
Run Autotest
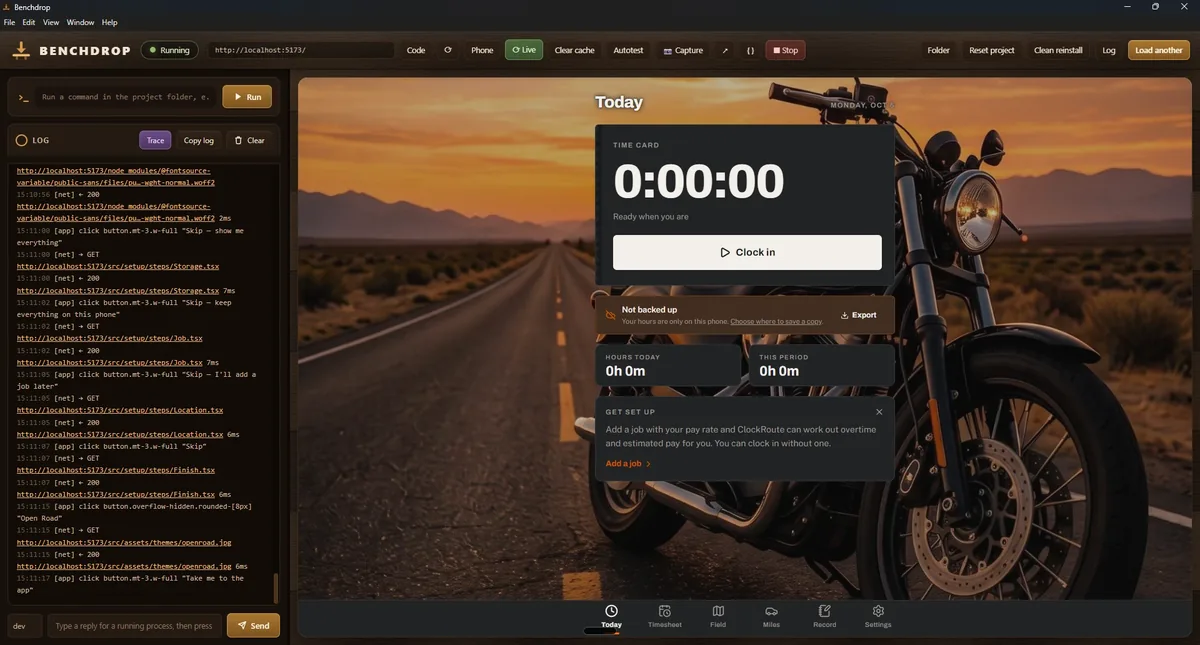[x=629, y=50]
